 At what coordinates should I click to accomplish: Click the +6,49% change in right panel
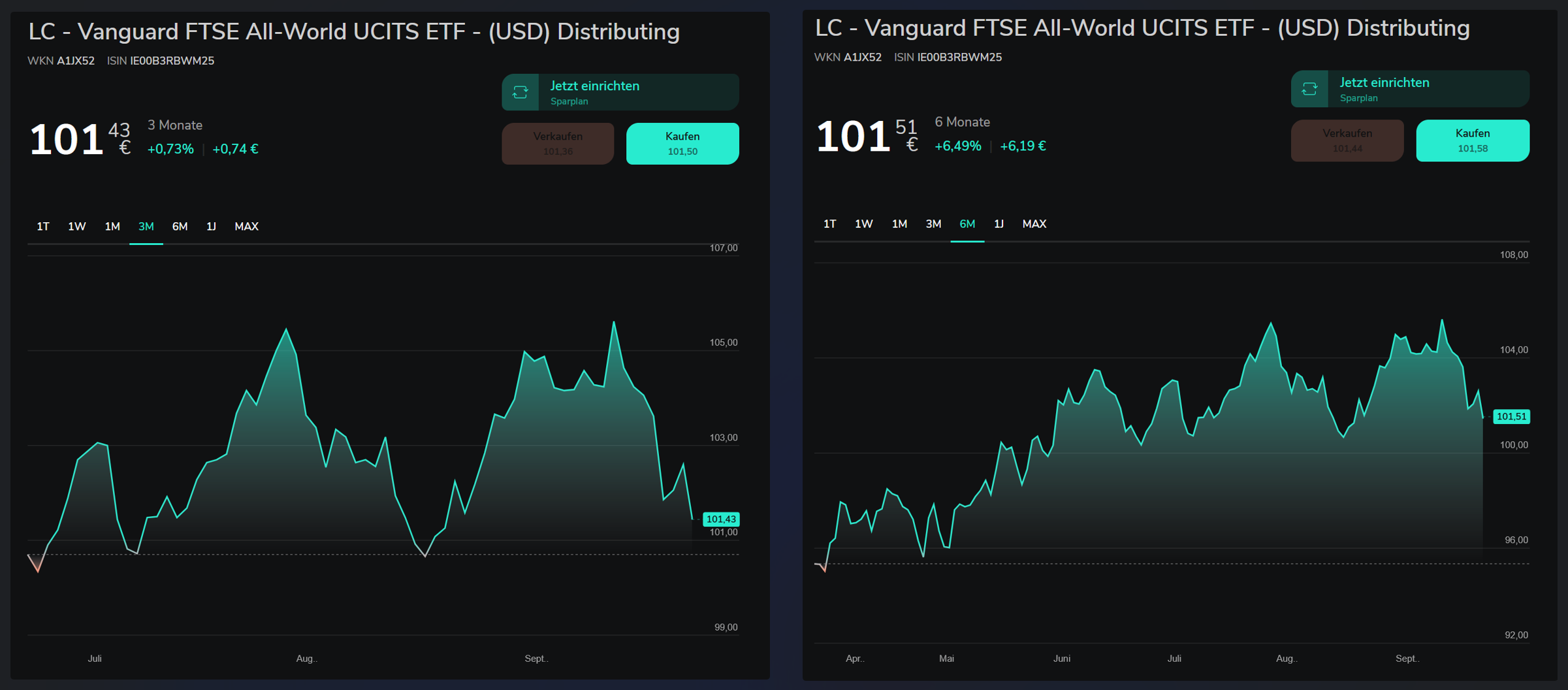tap(958, 146)
